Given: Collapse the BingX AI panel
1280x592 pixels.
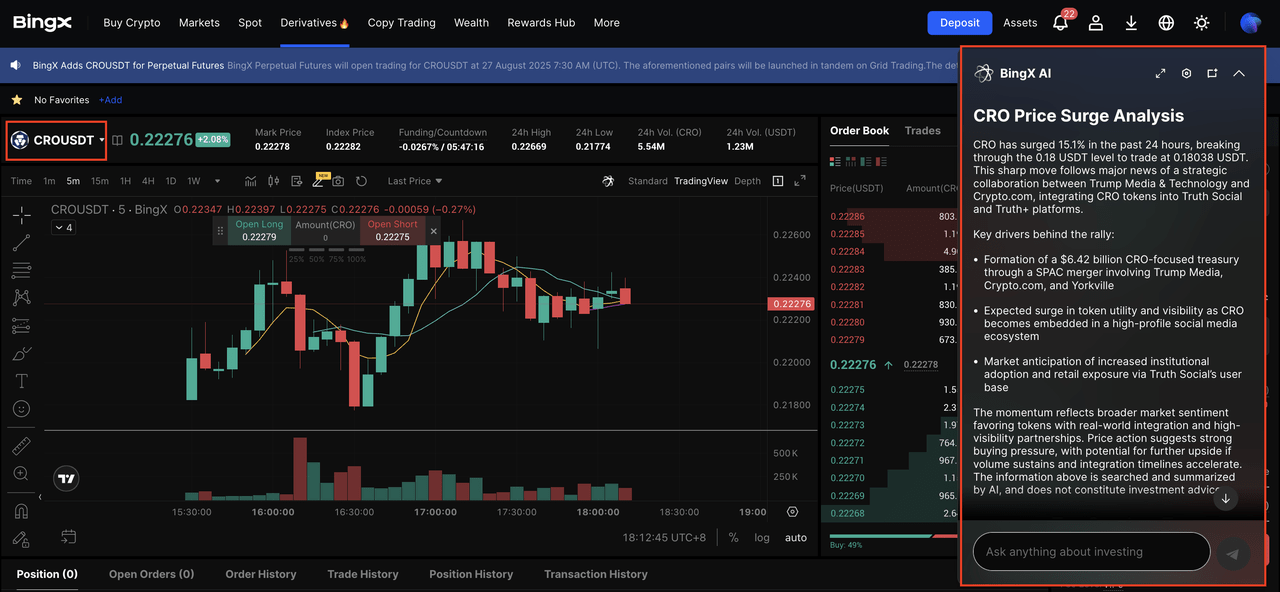Looking at the screenshot, I should [x=1239, y=73].
